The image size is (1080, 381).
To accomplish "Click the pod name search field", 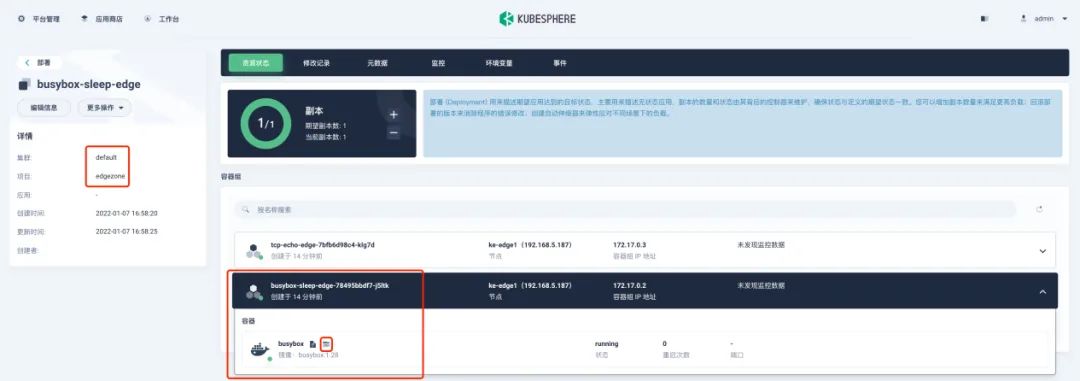I will tap(625, 209).
